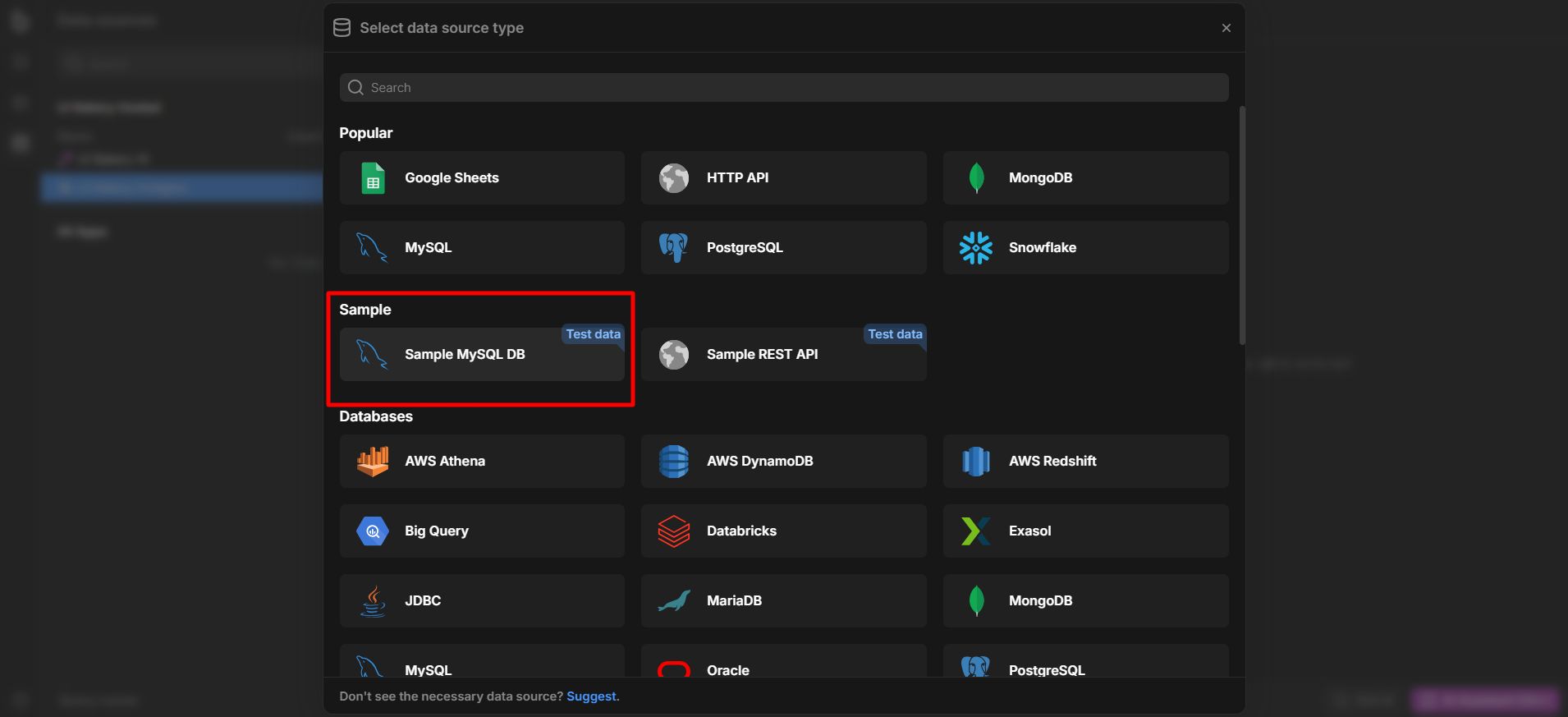Click the Sample REST API globe icon
Viewport: 1568px width, 717px height.
(x=674, y=355)
